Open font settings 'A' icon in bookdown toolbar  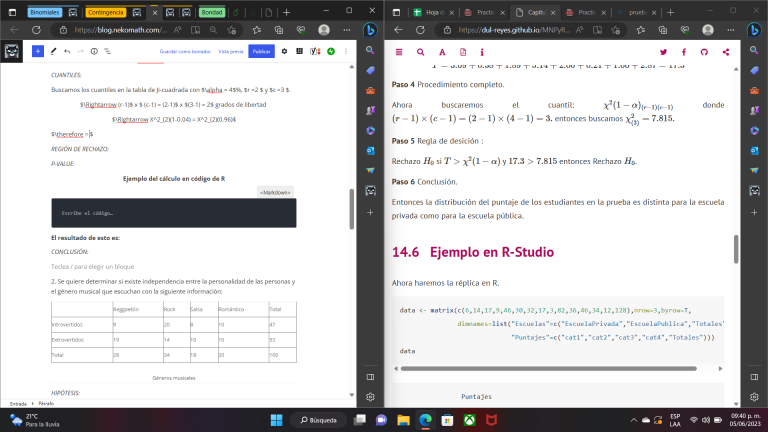click(x=443, y=51)
